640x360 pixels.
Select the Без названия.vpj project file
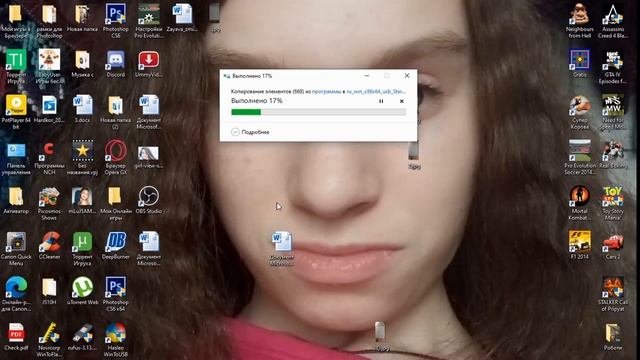tap(82, 158)
